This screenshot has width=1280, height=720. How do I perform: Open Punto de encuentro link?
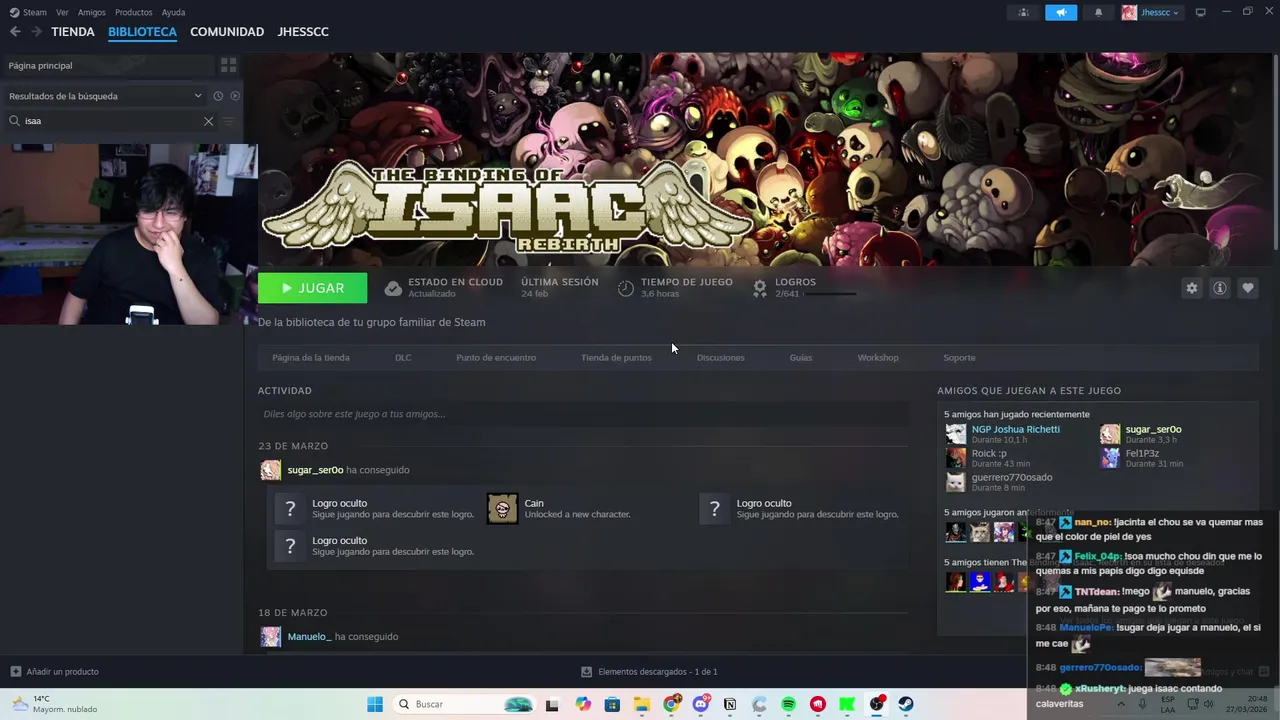[496, 357]
